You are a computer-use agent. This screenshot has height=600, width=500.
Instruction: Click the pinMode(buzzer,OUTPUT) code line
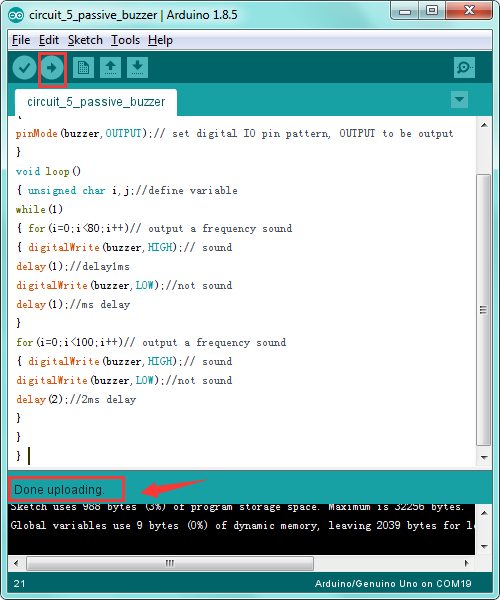pyautogui.click(x=235, y=134)
